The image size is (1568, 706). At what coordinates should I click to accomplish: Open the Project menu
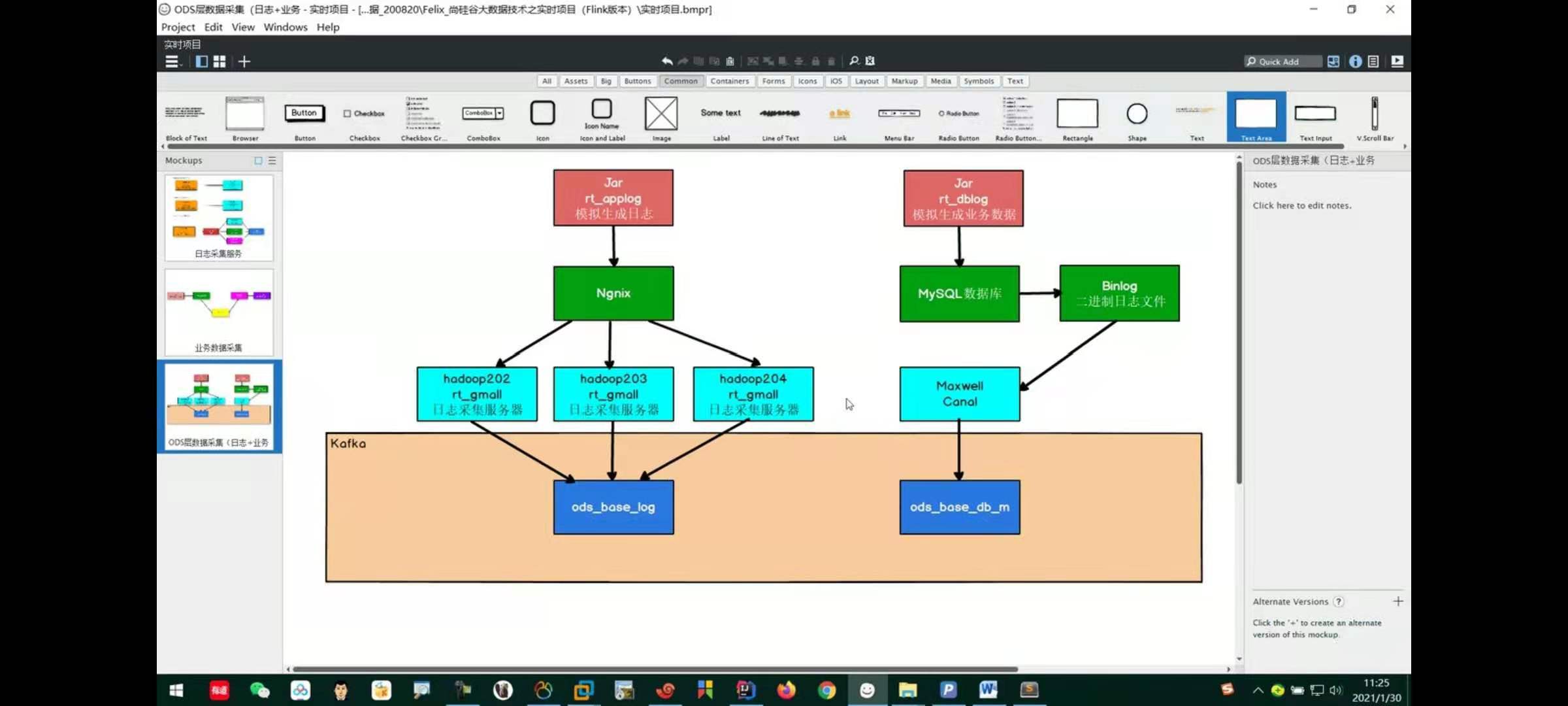(178, 27)
